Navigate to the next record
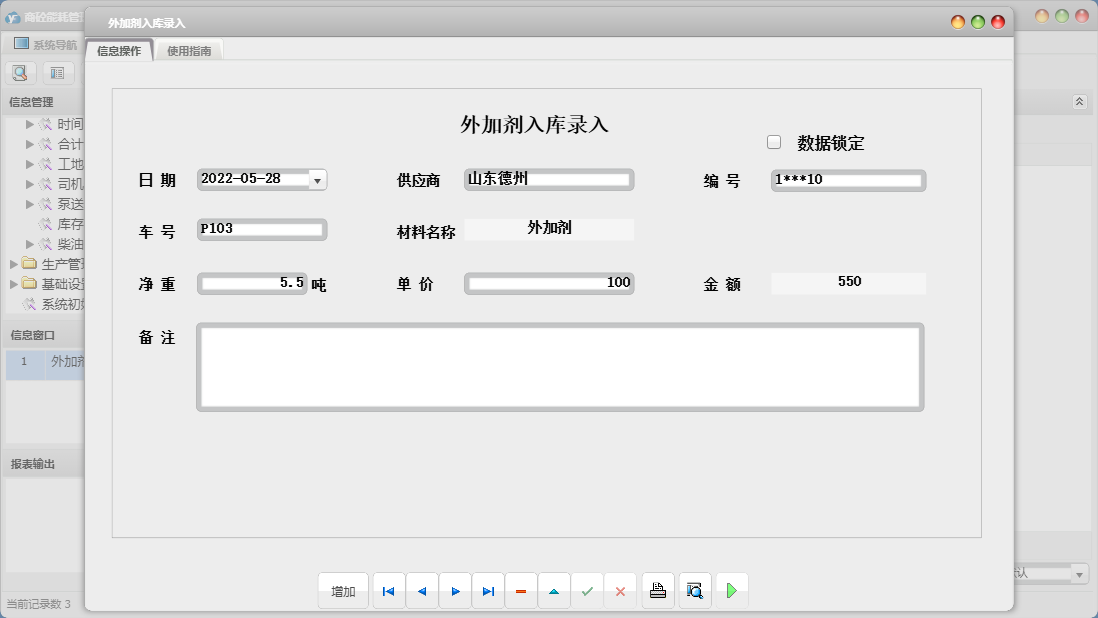Image resolution: width=1098 pixels, height=618 pixels. [455, 591]
